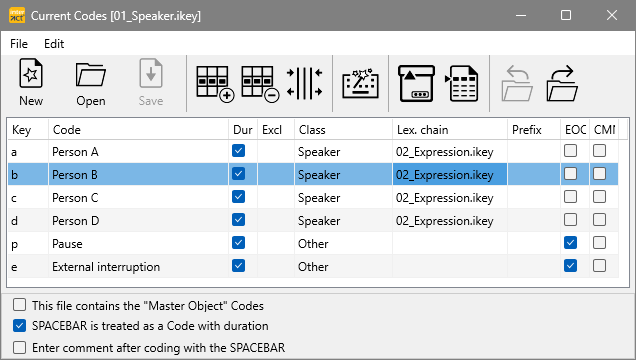This screenshot has width=636, height=360.
Task: Enable CMI checkbox for Pause row
Action: [x=599, y=243]
